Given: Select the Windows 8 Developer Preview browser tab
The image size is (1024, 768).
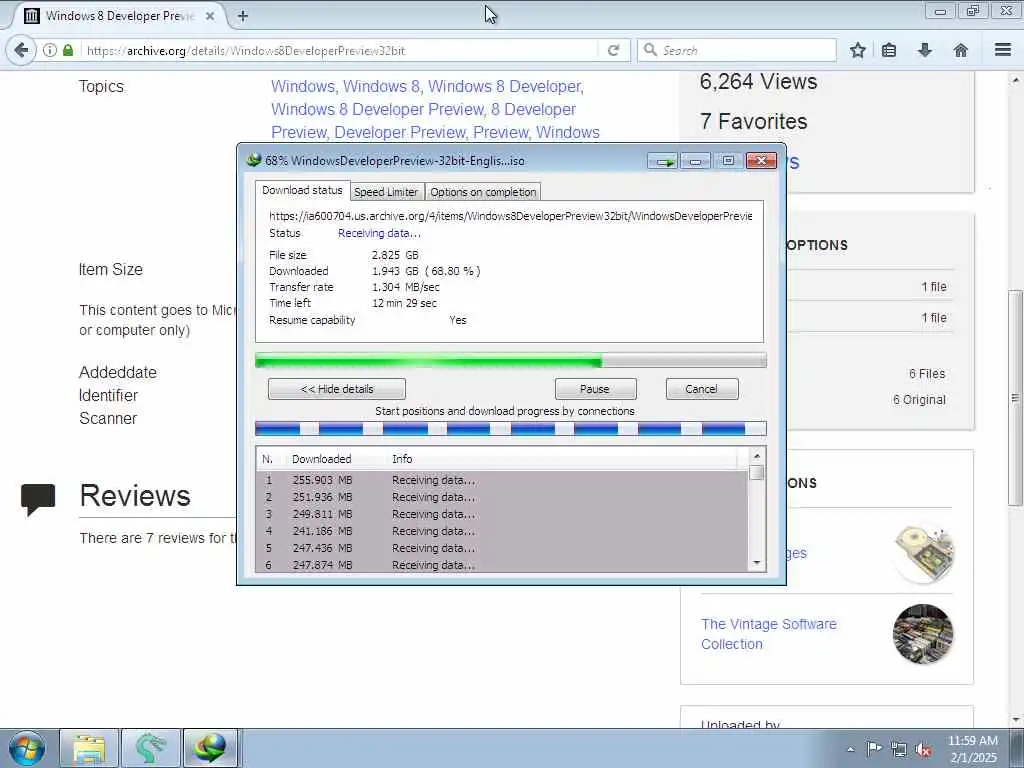Looking at the screenshot, I should (120, 16).
